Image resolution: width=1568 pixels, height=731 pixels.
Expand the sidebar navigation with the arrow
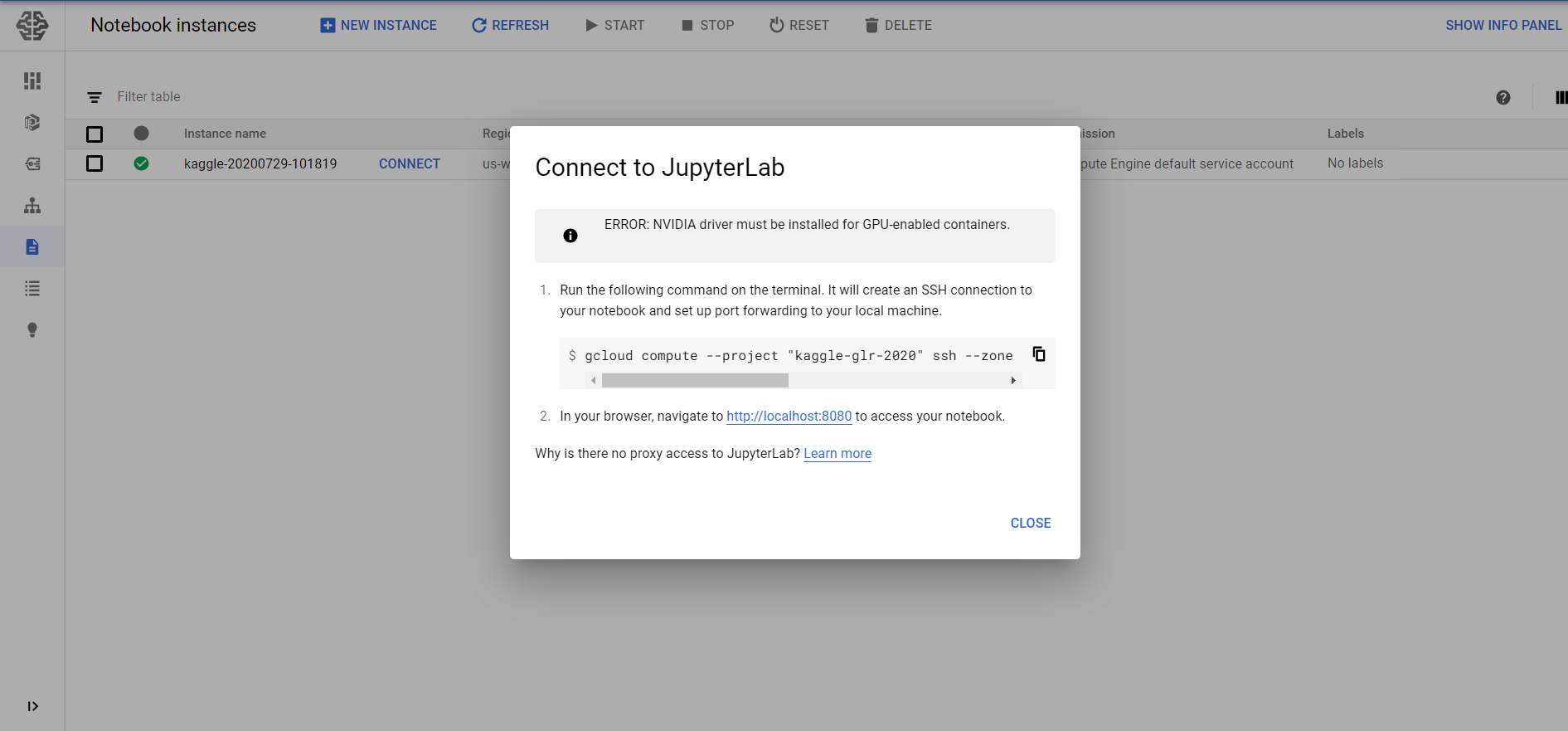click(32, 706)
